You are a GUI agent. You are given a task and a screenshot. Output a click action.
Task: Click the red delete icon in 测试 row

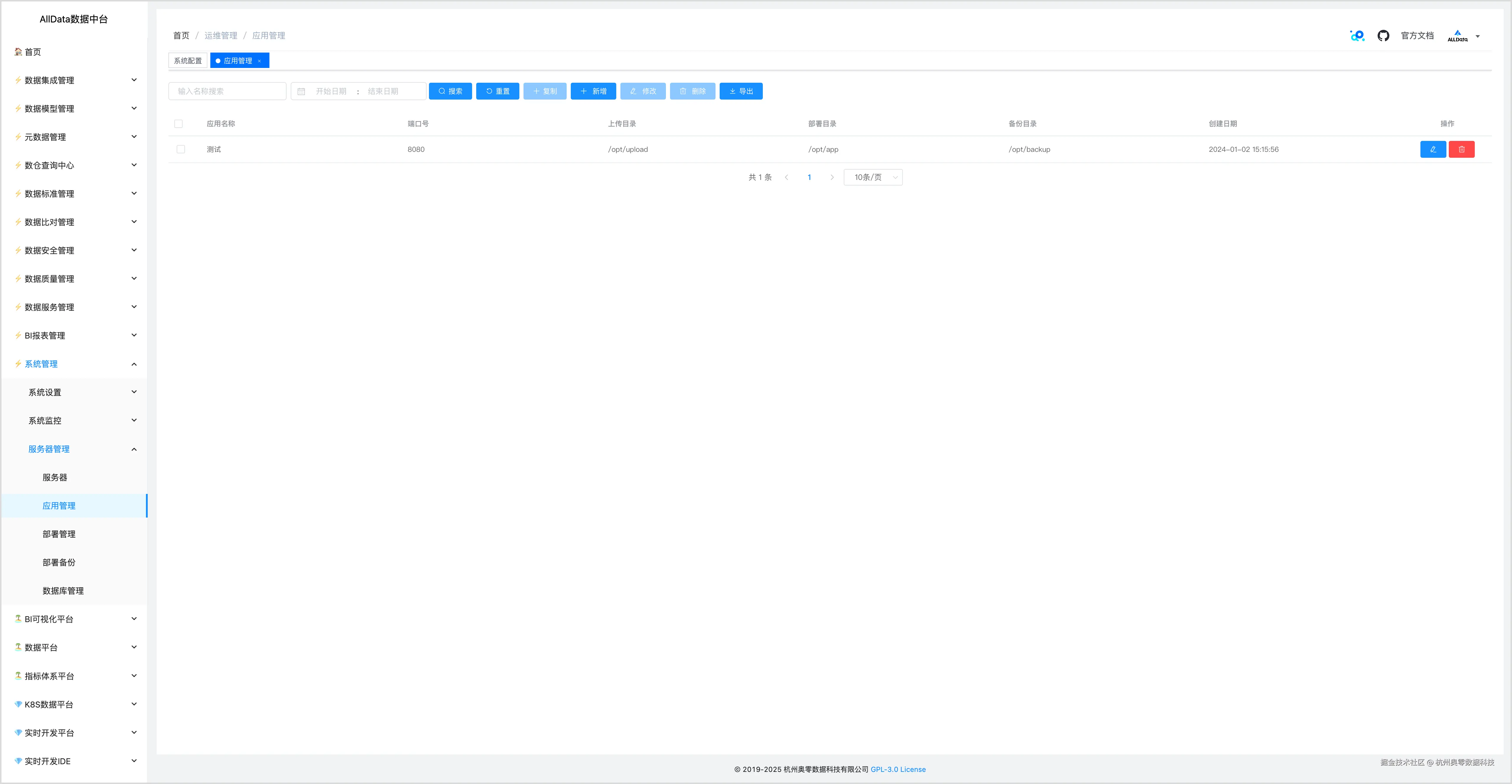point(1461,150)
